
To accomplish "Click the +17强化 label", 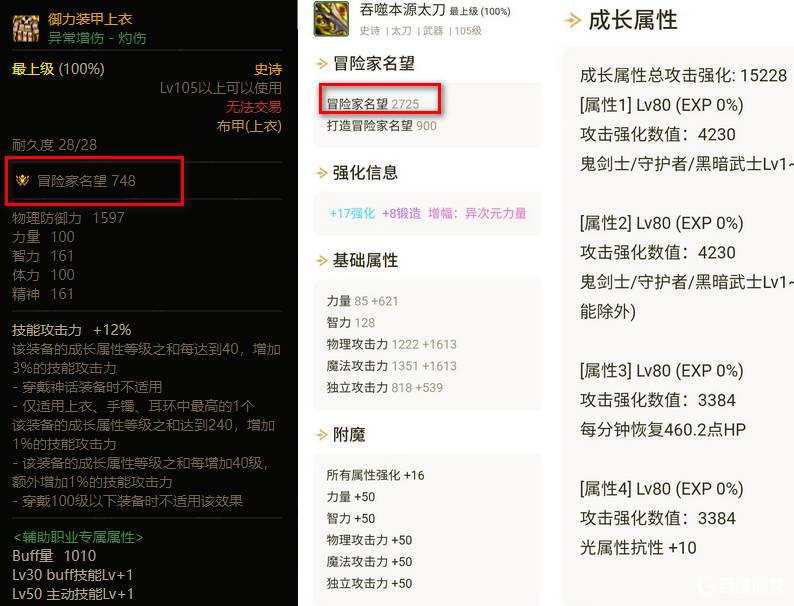I will point(352,213).
